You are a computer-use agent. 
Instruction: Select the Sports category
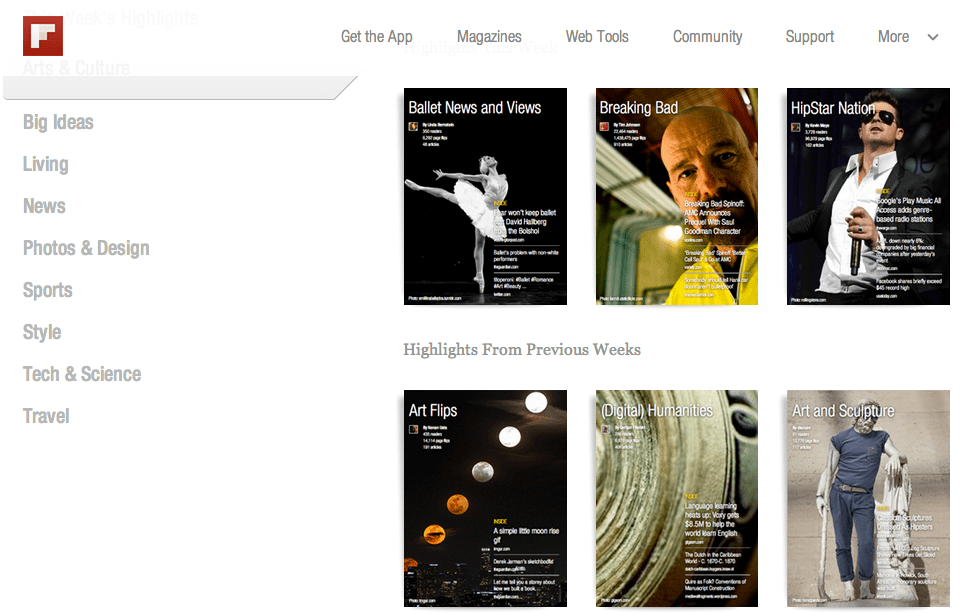[48, 291]
